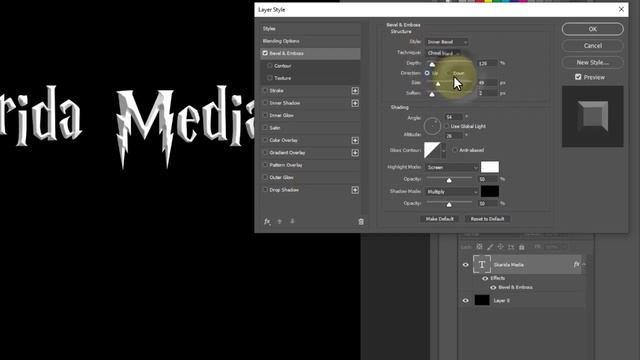Click the New Style... button

(593, 62)
